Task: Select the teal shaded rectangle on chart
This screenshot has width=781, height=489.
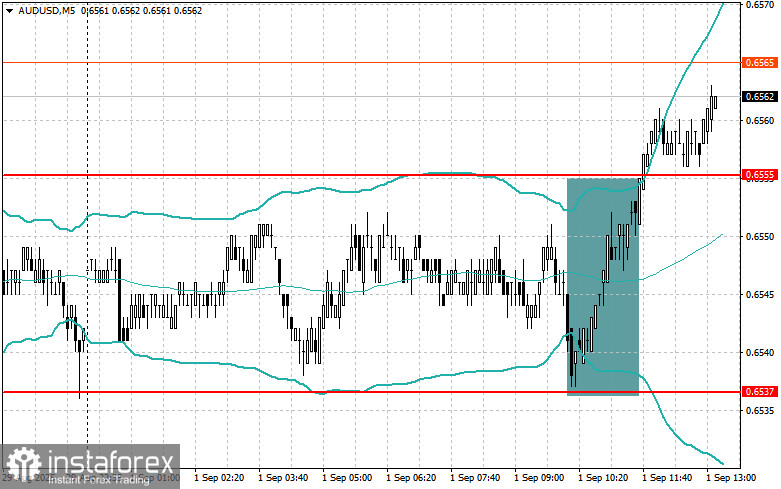Action: (603, 287)
